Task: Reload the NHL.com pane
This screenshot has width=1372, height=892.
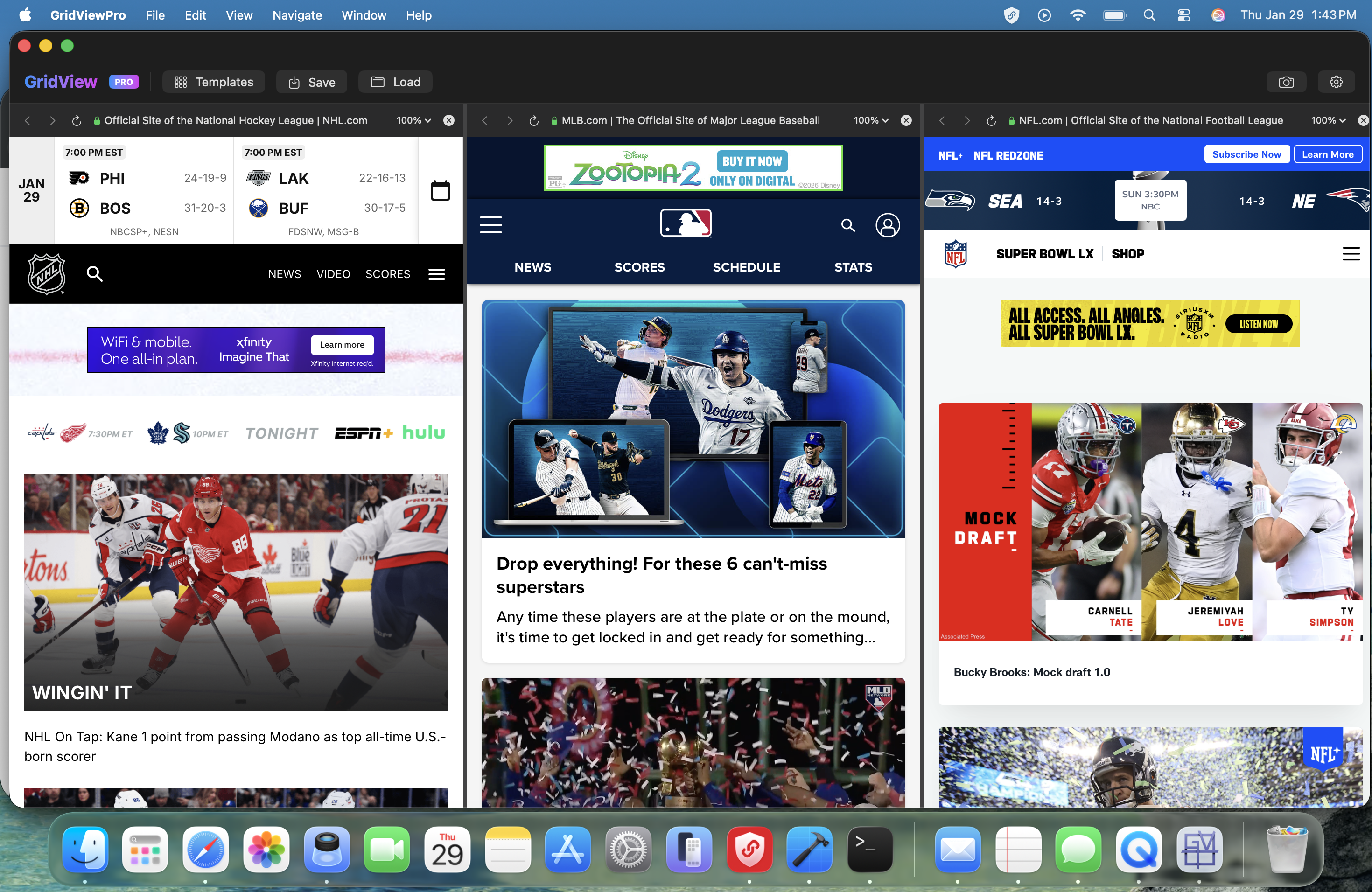Action: tap(76, 120)
